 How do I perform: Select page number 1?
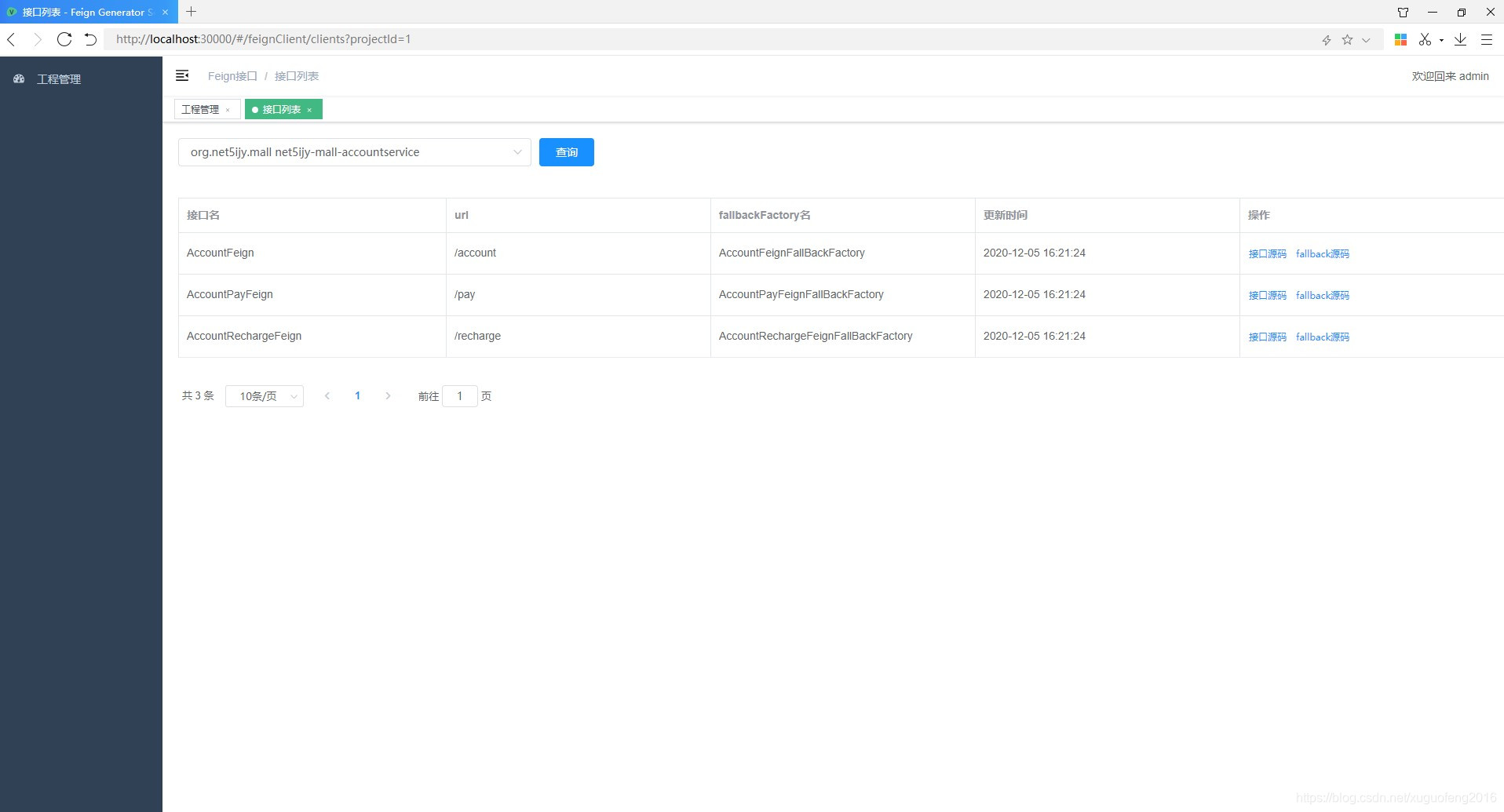point(357,396)
